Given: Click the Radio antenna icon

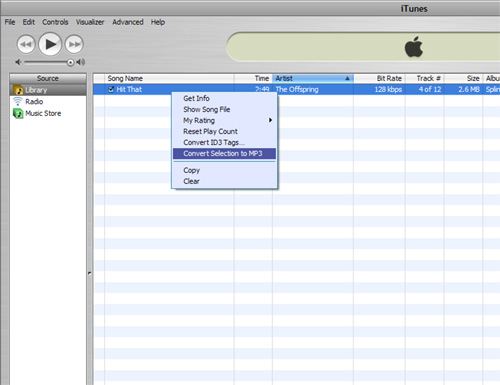Looking at the screenshot, I should pyautogui.click(x=18, y=101).
